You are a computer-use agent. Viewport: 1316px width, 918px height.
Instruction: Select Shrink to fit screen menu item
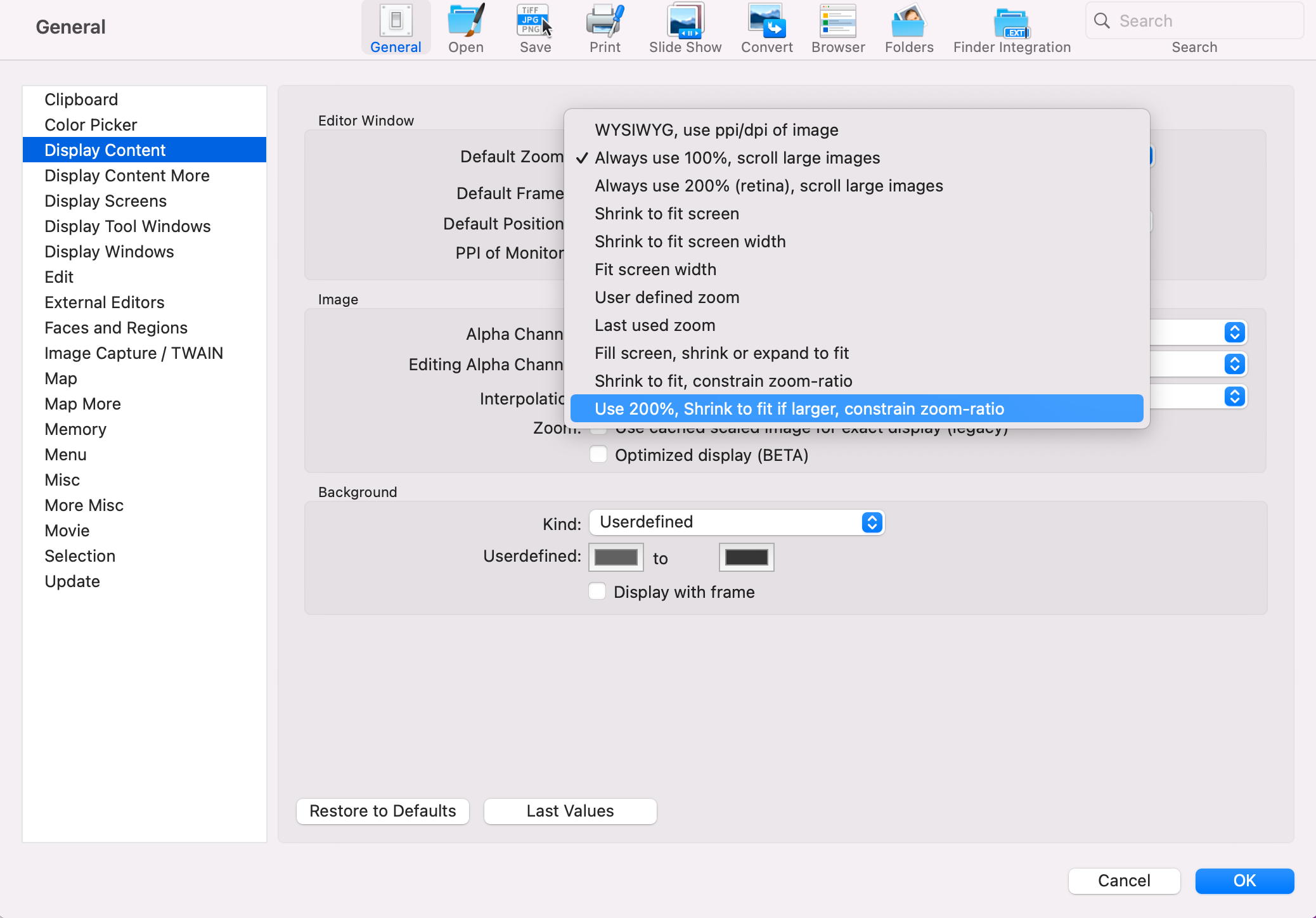tap(667, 213)
